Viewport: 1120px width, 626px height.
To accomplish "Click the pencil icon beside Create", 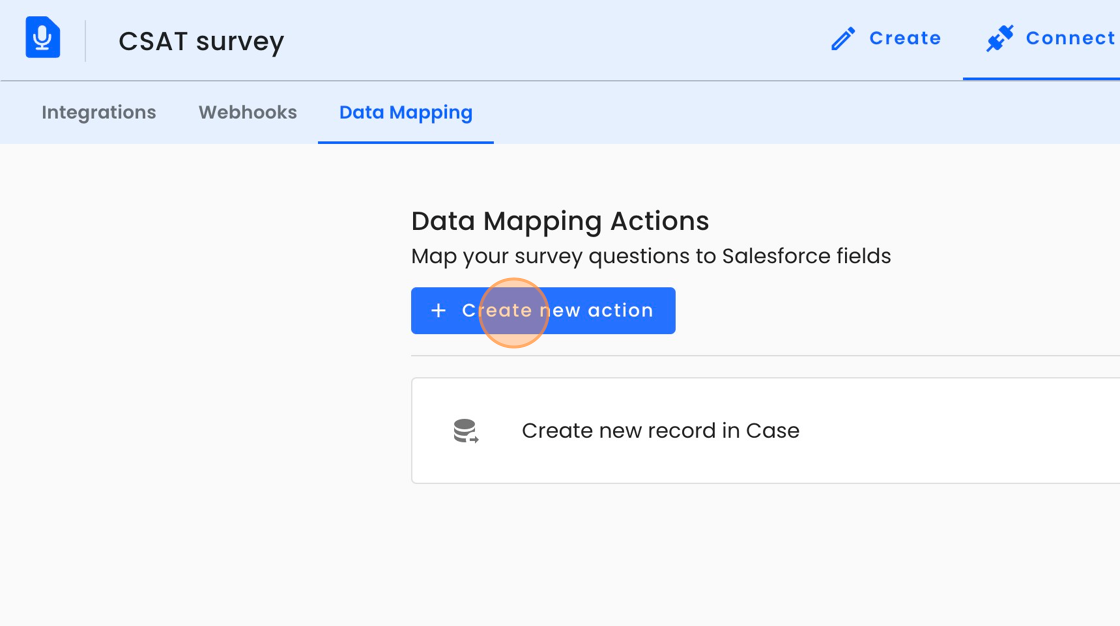I will click(843, 39).
